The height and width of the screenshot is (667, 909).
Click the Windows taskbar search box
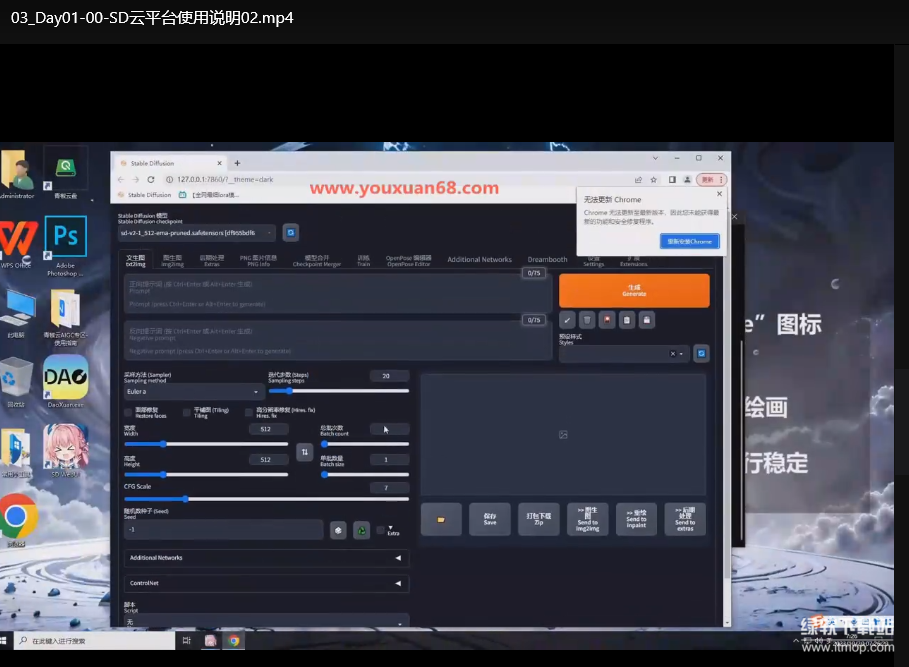[94, 640]
